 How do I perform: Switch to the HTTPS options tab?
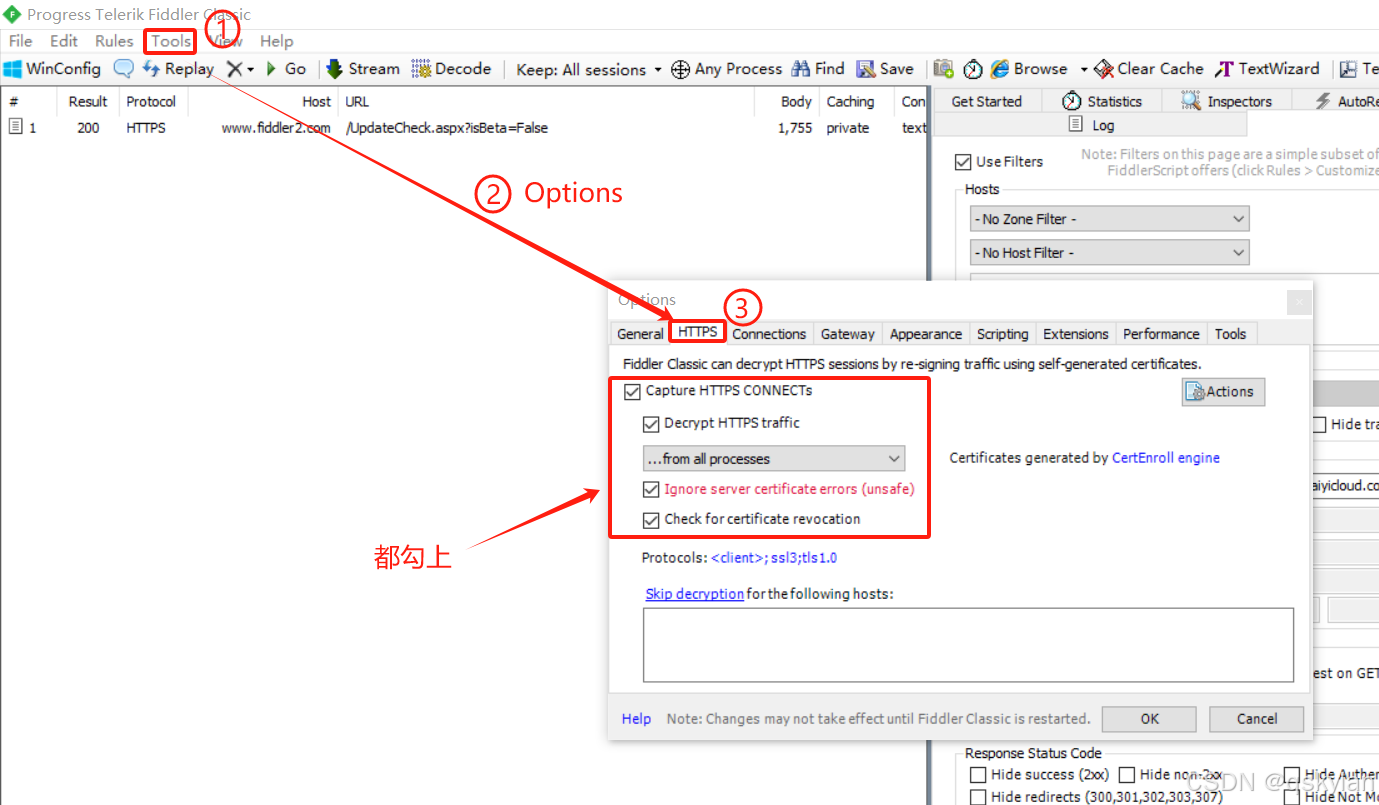(x=697, y=332)
